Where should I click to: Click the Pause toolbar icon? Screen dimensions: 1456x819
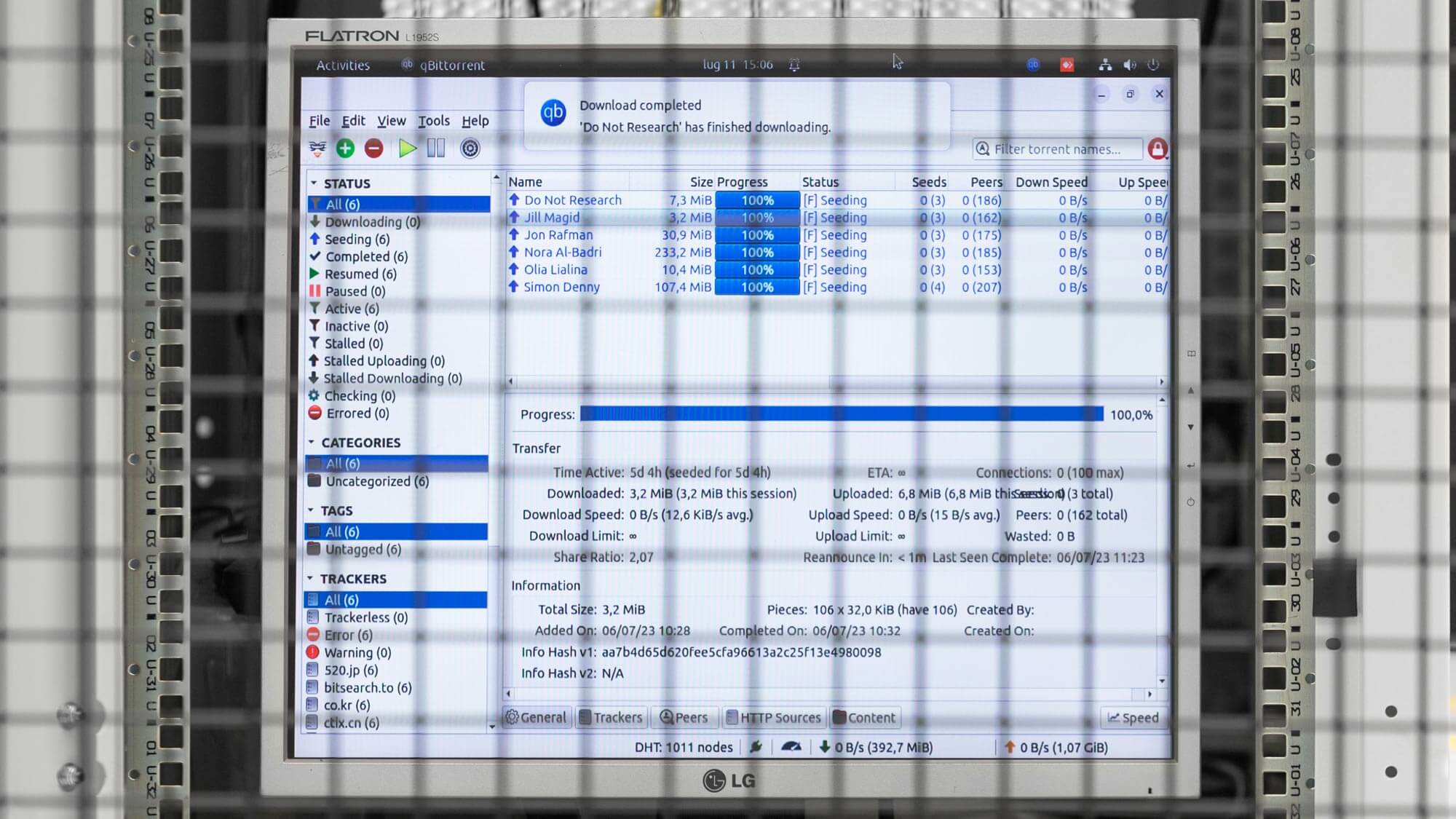tap(436, 149)
